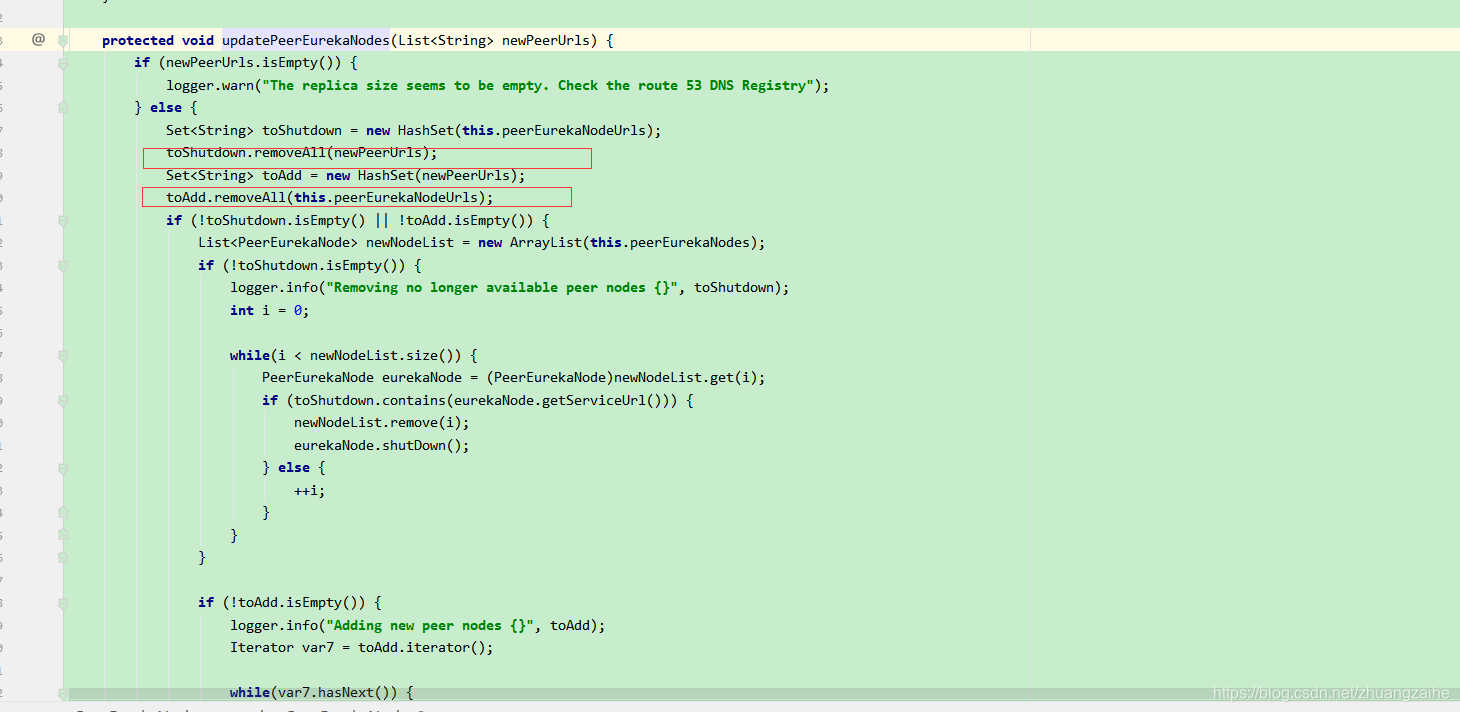Screen dimensions: 1460x712
Task: Click the logger.warn replica size string
Action: tap(537, 85)
